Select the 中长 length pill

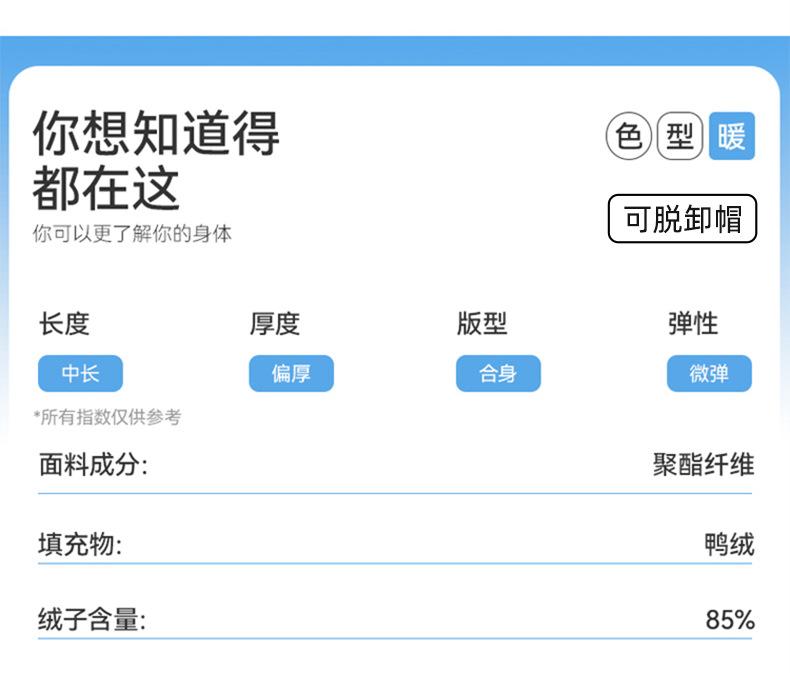click(x=81, y=374)
